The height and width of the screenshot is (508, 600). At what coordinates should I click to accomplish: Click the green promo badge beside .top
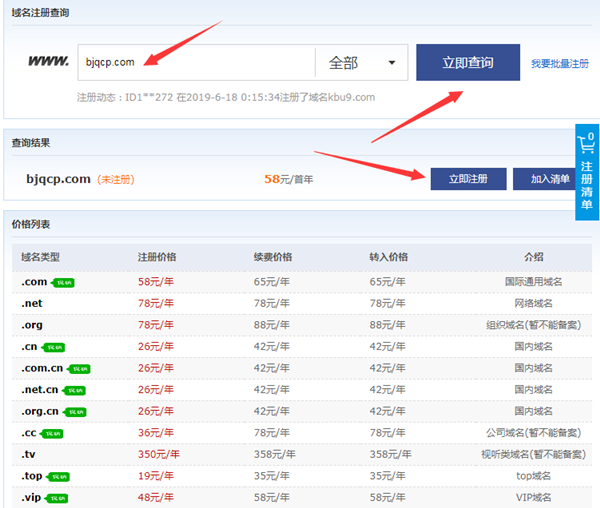coord(60,477)
